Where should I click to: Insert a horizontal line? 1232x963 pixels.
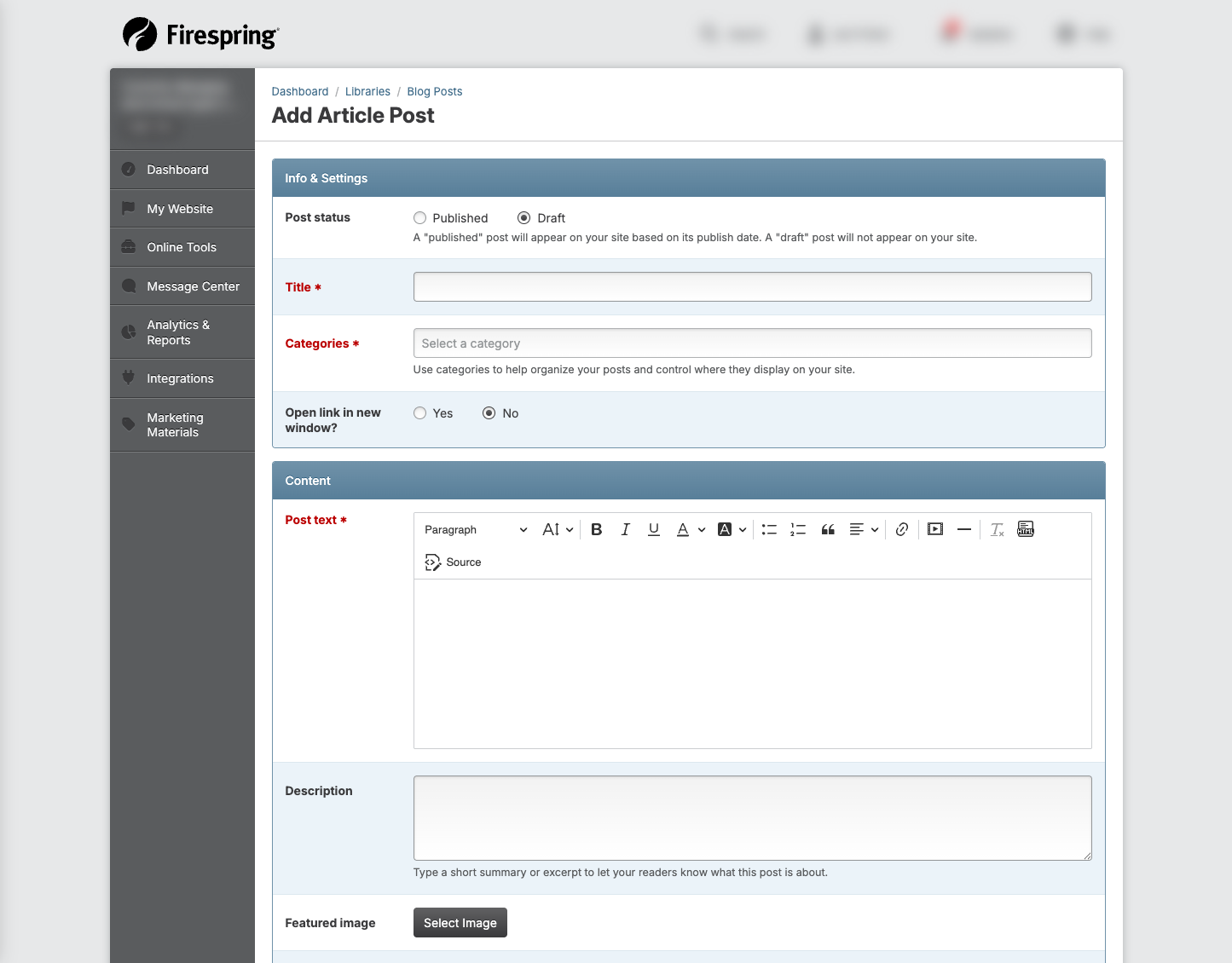click(x=964, y=529)
